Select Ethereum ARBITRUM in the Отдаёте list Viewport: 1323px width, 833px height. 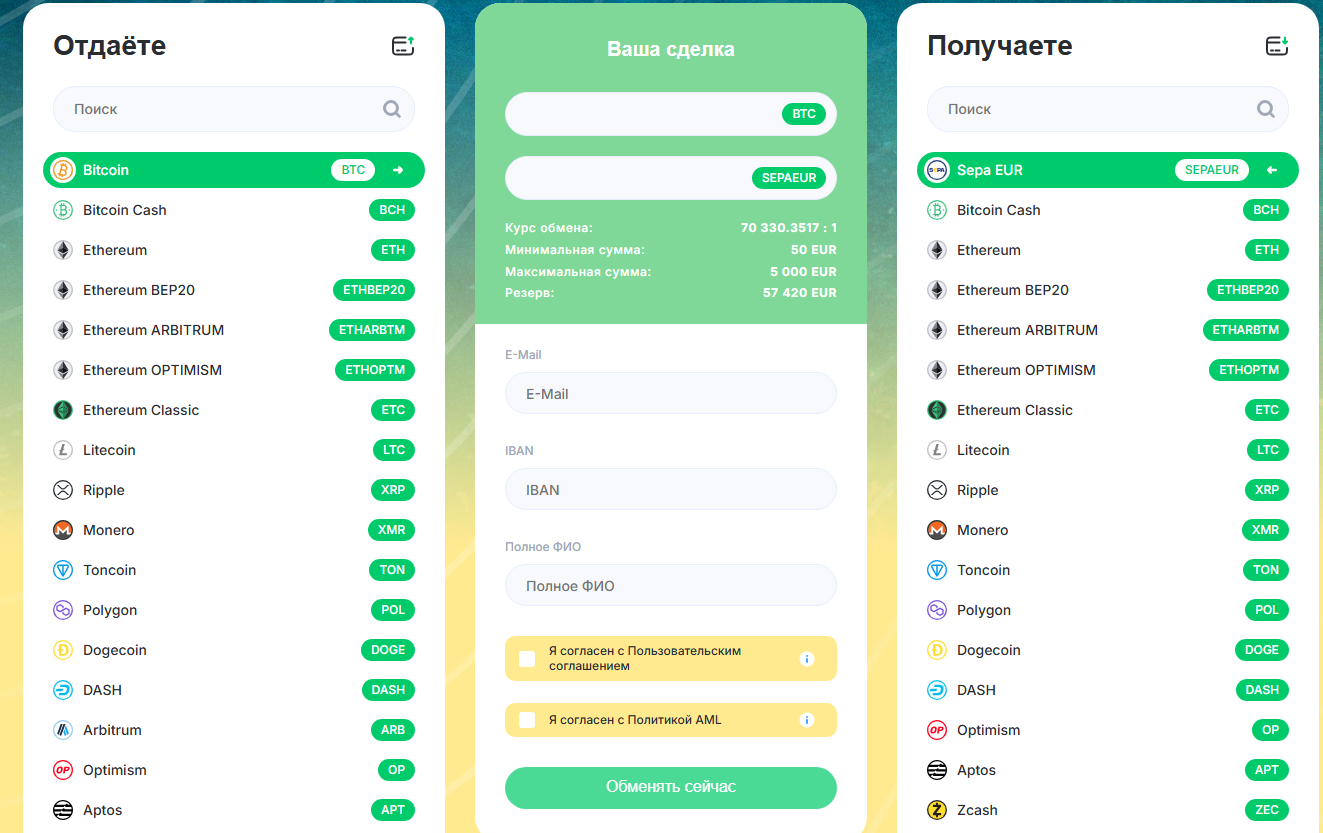pos(234,330)
